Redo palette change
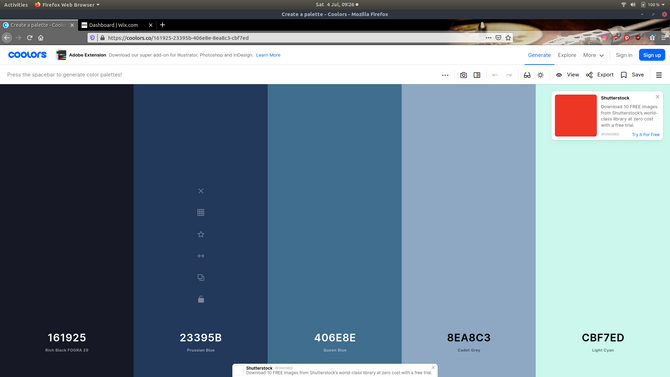 [508, 75]
